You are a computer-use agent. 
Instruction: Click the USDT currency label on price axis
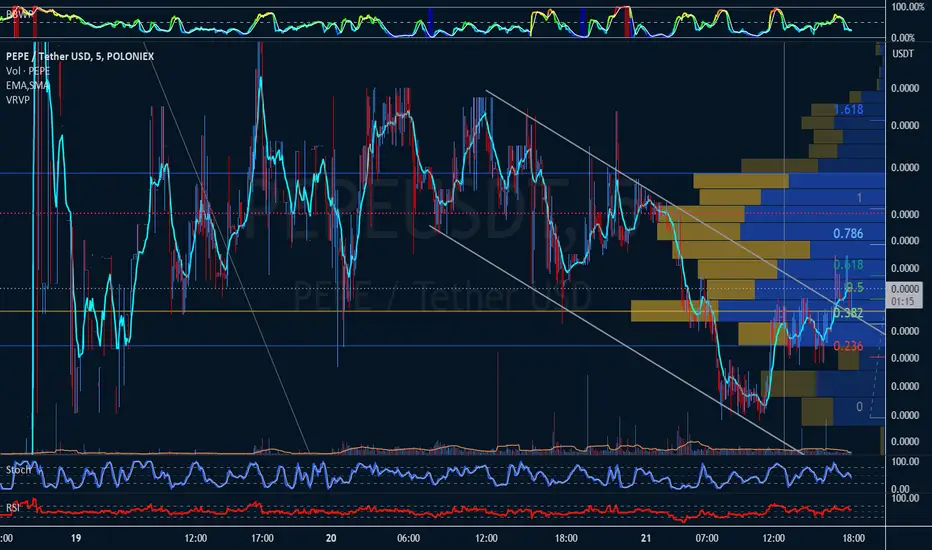(903, 54)
